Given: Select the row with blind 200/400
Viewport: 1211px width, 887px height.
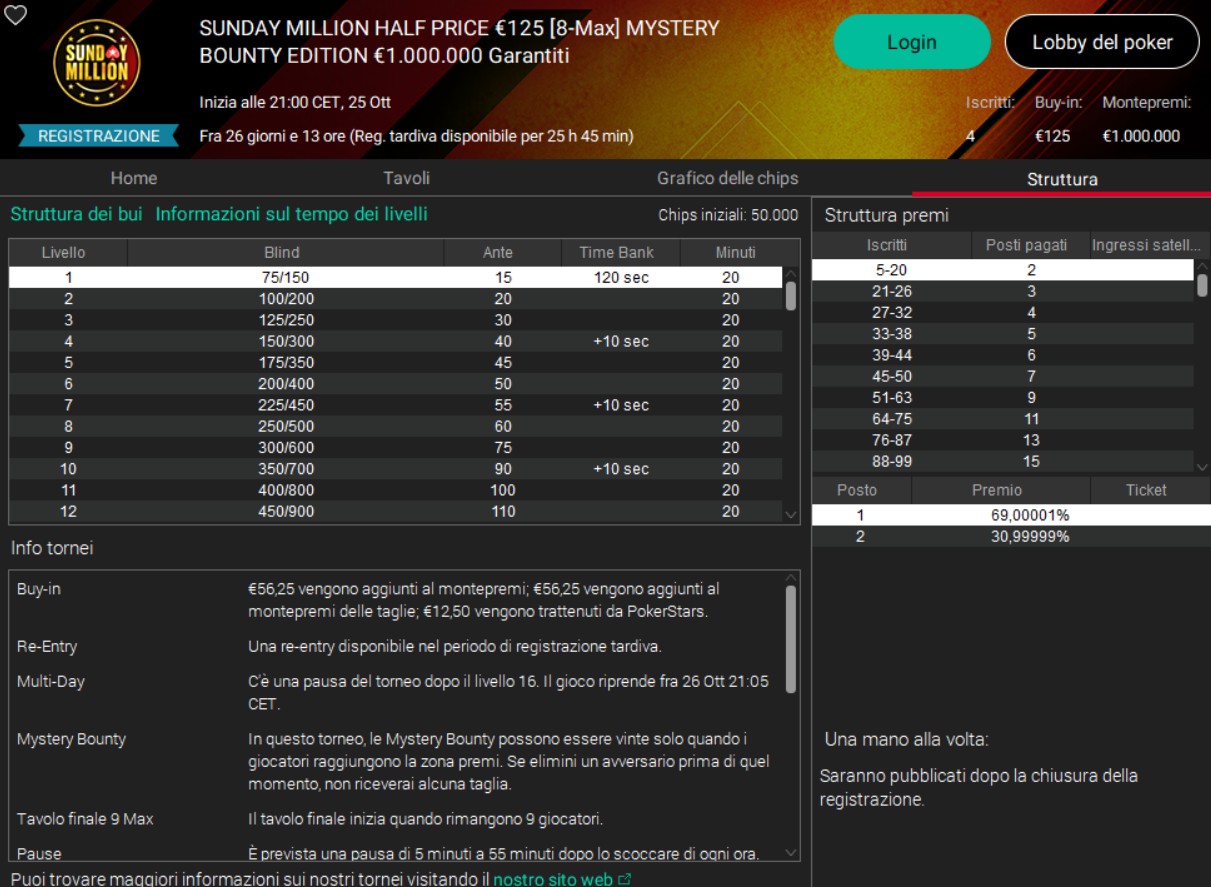Looking at the screenshot, I should pos(396,384).
